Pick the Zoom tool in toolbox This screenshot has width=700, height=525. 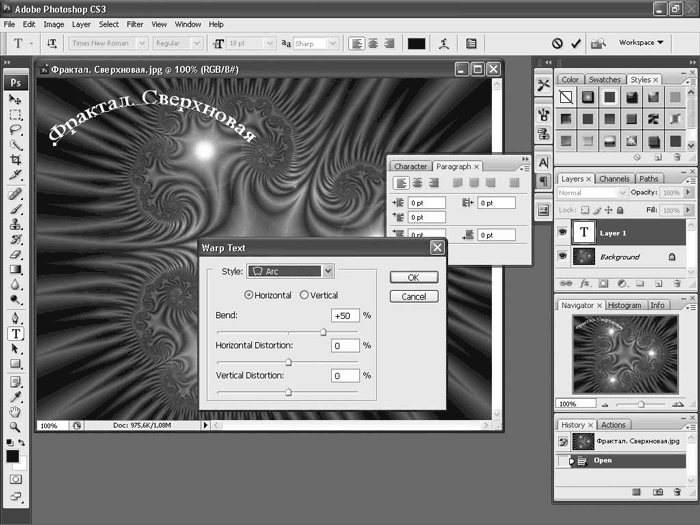click(16, 426)
